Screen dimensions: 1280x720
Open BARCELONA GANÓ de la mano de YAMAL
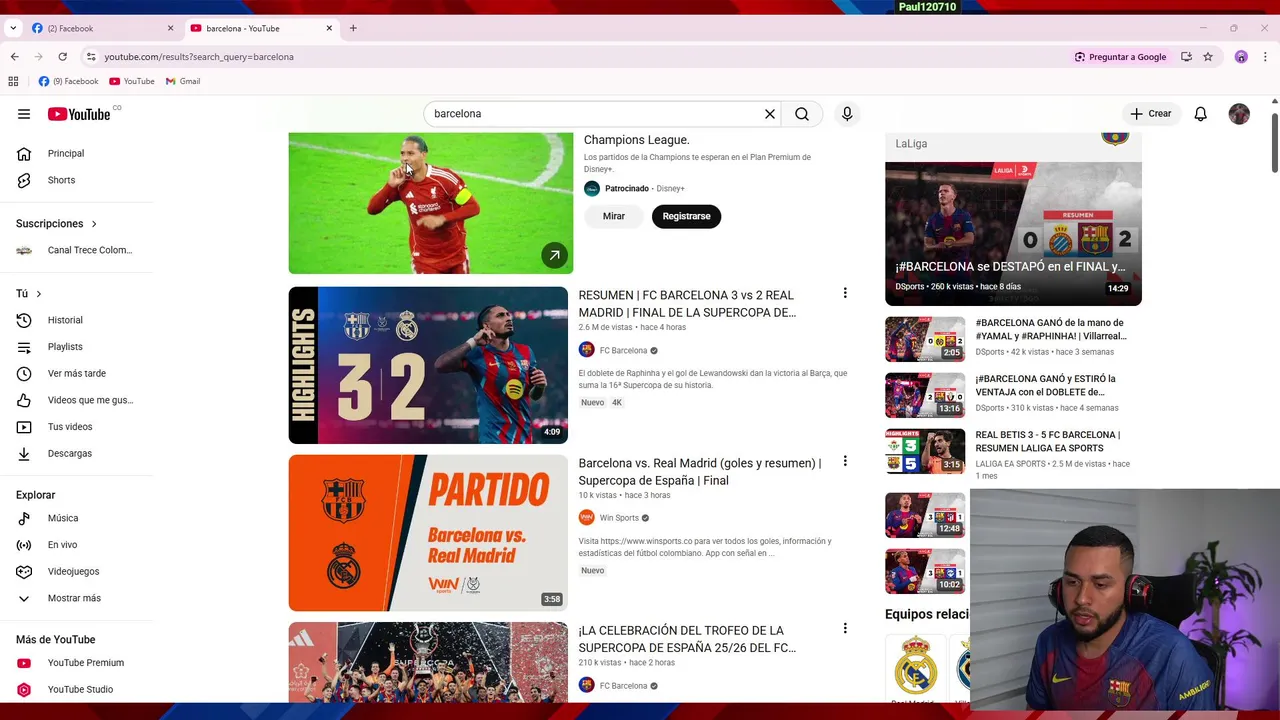coord(1051,329)
